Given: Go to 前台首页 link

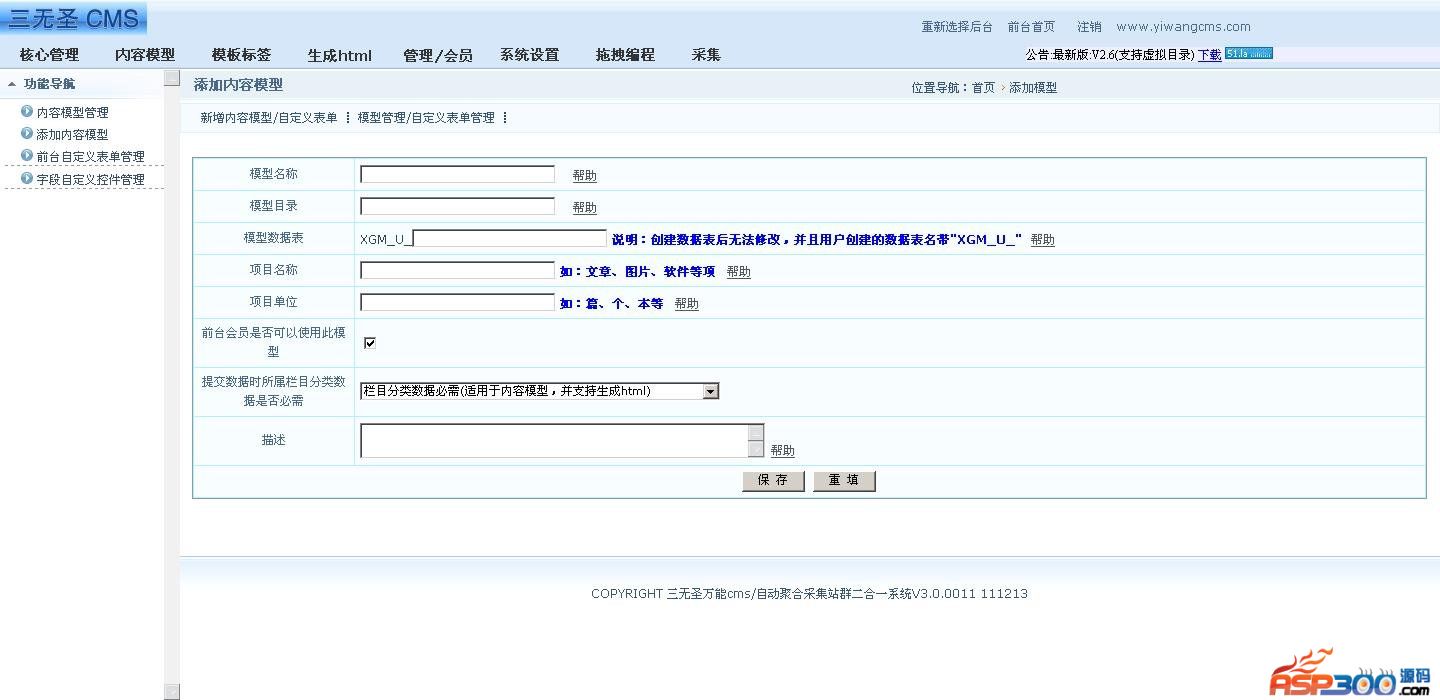Looking at the screenshot, I should click(1031, 27).
